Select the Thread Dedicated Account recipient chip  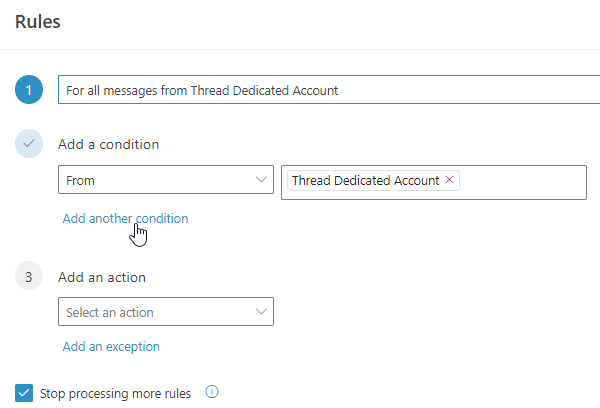click(365, 180)
